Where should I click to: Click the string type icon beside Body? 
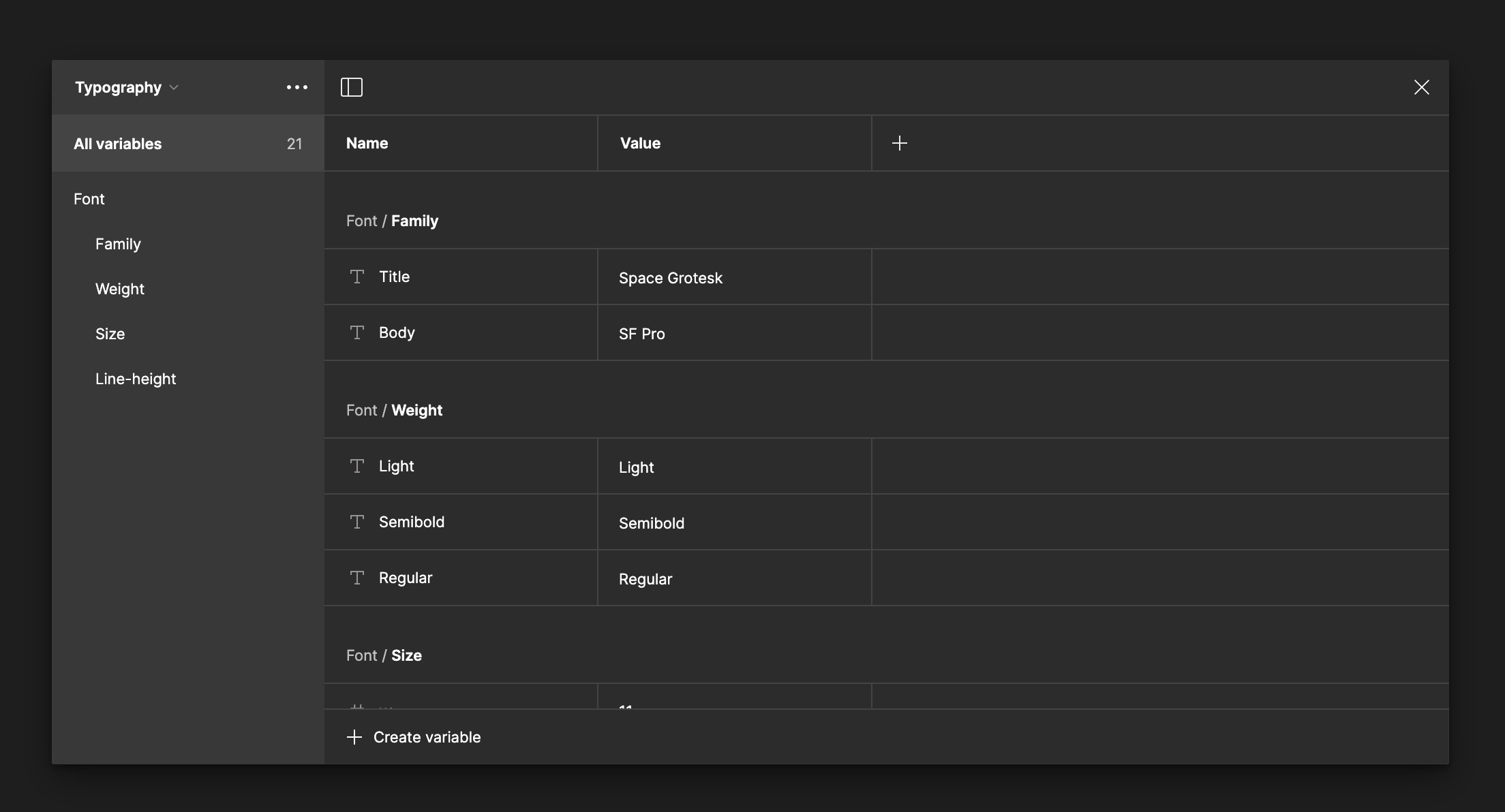pyautogui.click(x=357, y=332)
